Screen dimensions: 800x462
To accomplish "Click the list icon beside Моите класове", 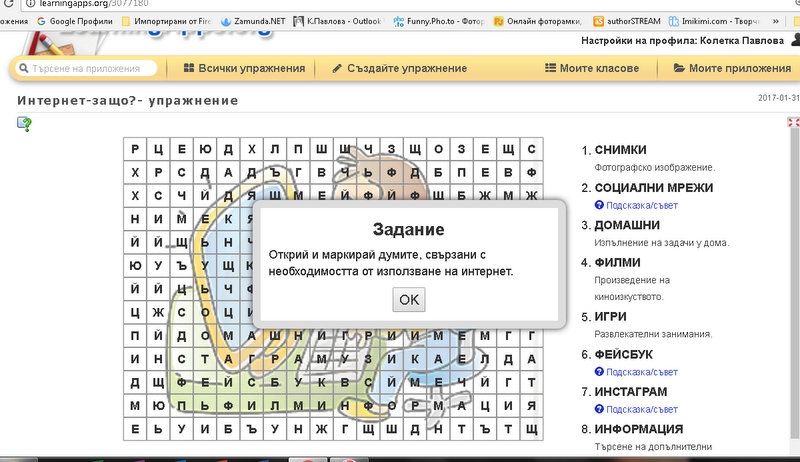I will pyautogui.click(x=550, y=68).
